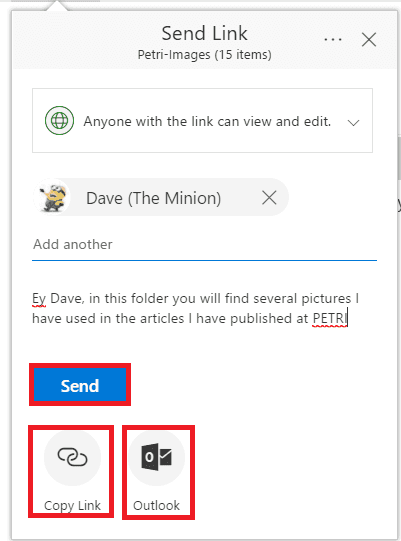Image resolution: width=401 pixels, height=541 pixels.
Task: Click the "Copy Link" text label
Action: (72, 505)
